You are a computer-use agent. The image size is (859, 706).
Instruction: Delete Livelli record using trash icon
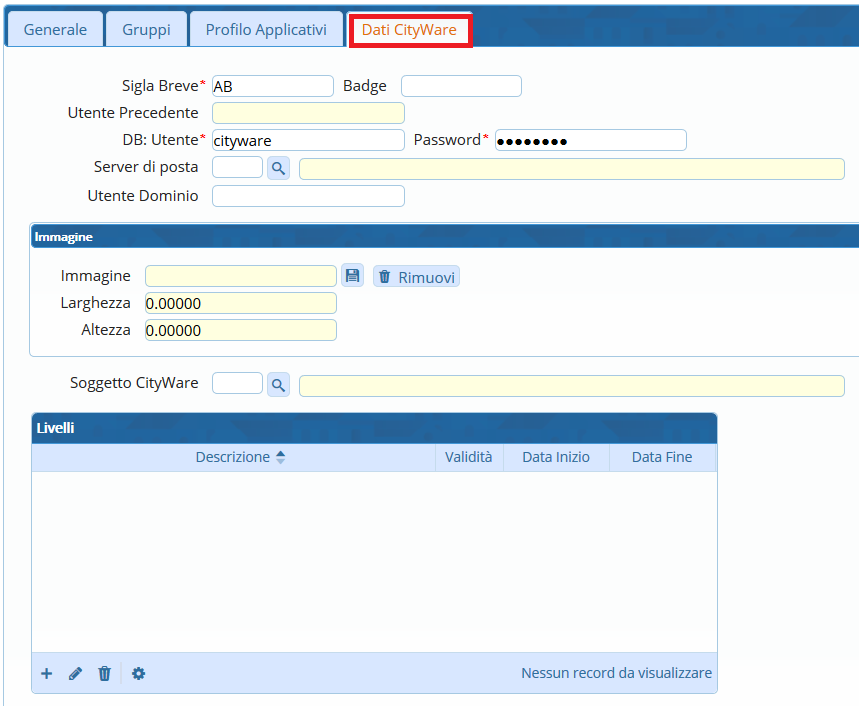tap(104, 674)
